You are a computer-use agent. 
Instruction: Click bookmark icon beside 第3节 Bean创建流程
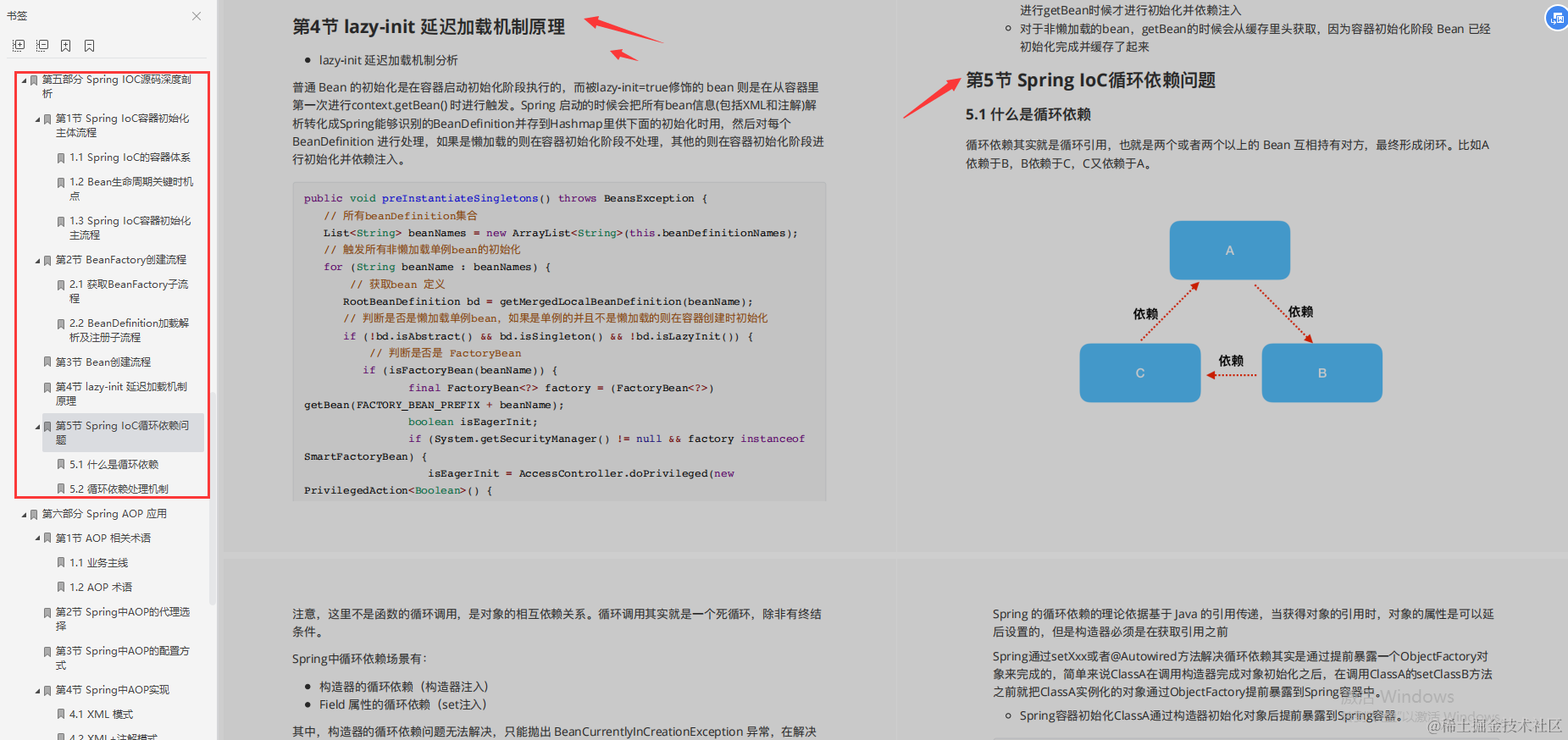click(47, 362)
